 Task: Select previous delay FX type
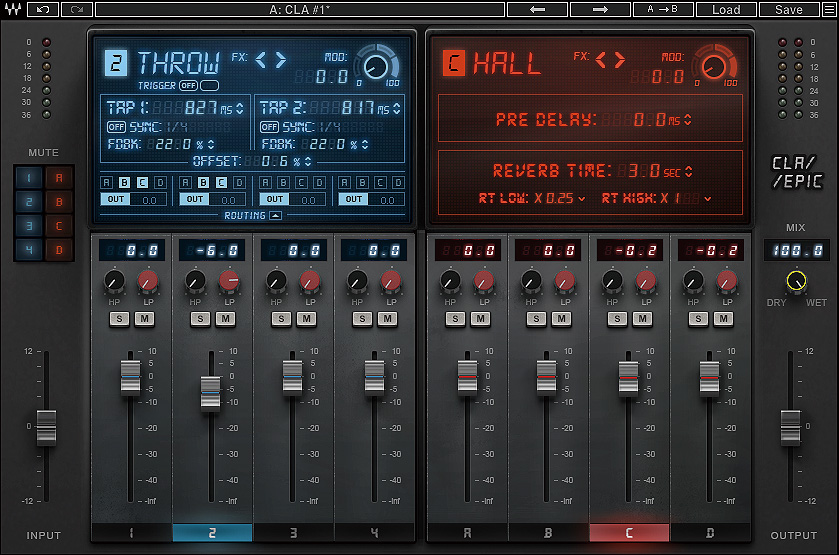click(261, 59)
